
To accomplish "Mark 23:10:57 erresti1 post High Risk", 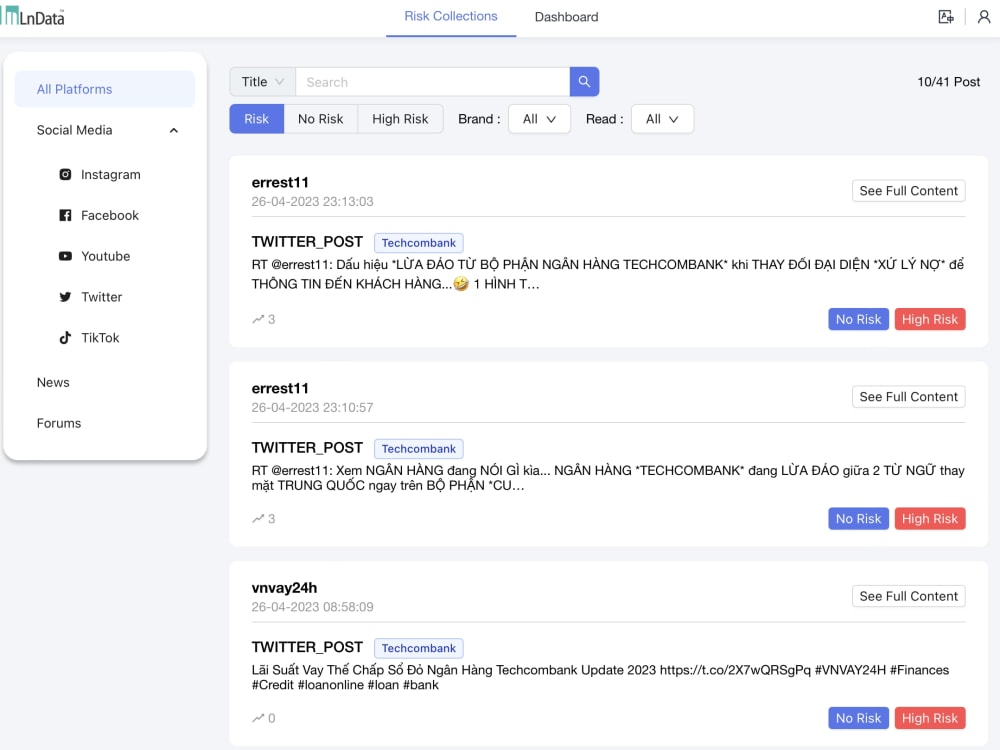I will [929, 518].
